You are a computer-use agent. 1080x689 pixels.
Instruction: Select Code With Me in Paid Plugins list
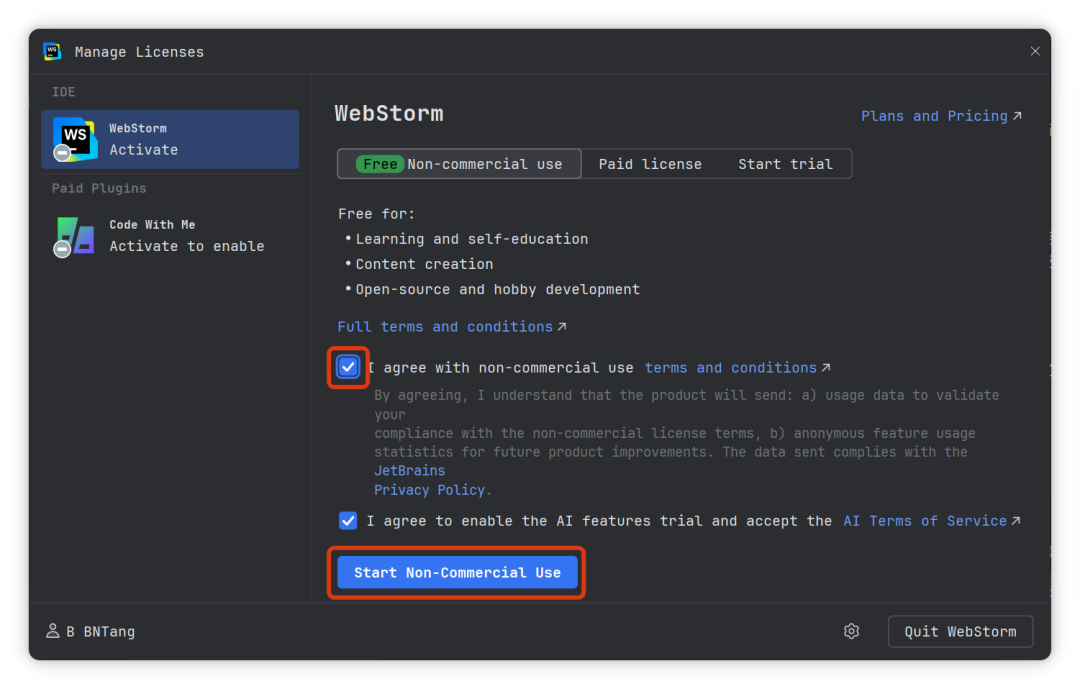pos(186,236)
